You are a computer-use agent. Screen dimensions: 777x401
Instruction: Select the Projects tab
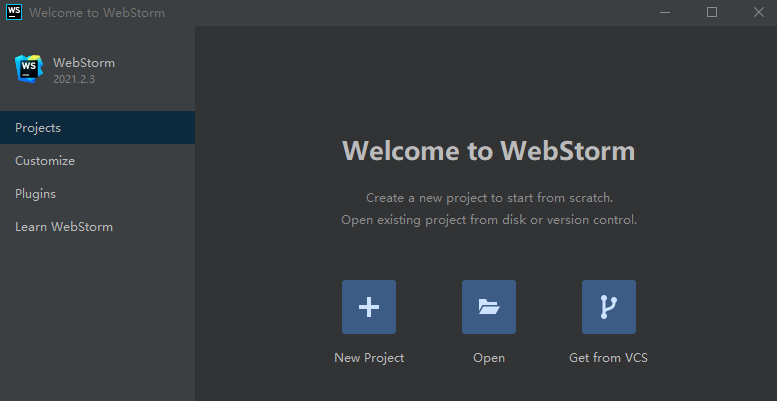[97, 127]
